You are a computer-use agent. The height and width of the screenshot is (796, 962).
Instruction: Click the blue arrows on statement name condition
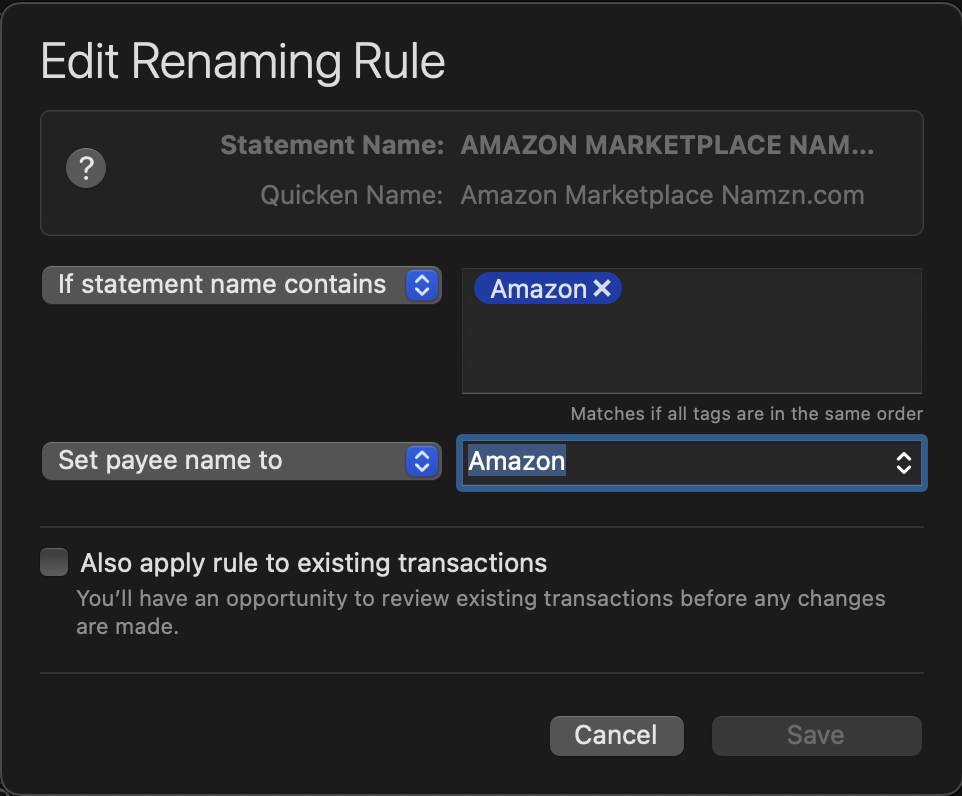422,285
